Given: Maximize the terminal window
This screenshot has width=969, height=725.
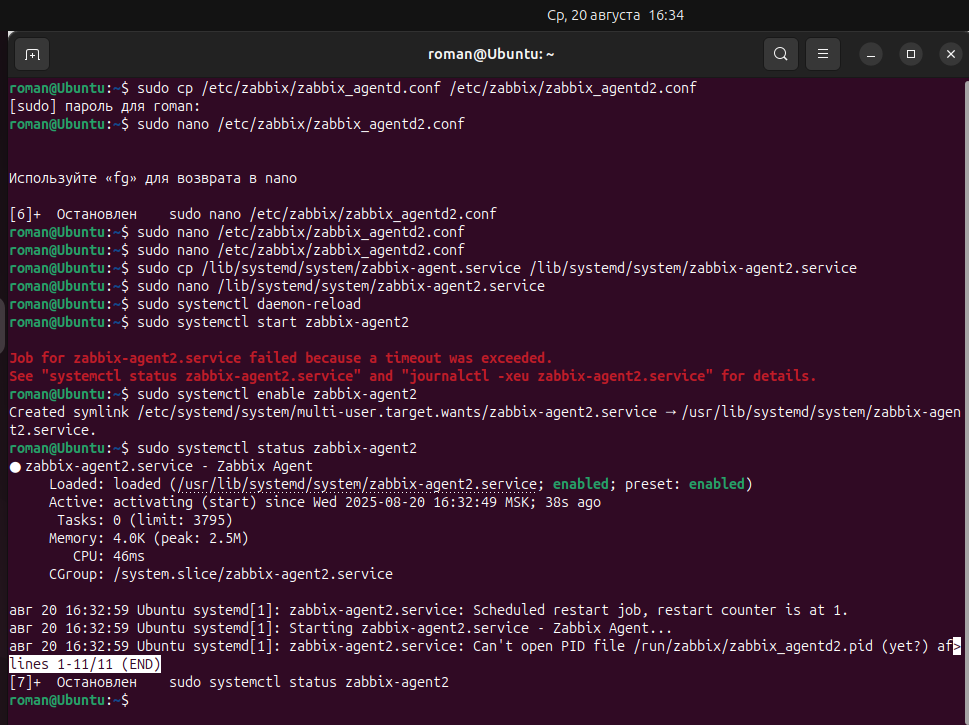Looking at the screenshot, I should (910, 54).
